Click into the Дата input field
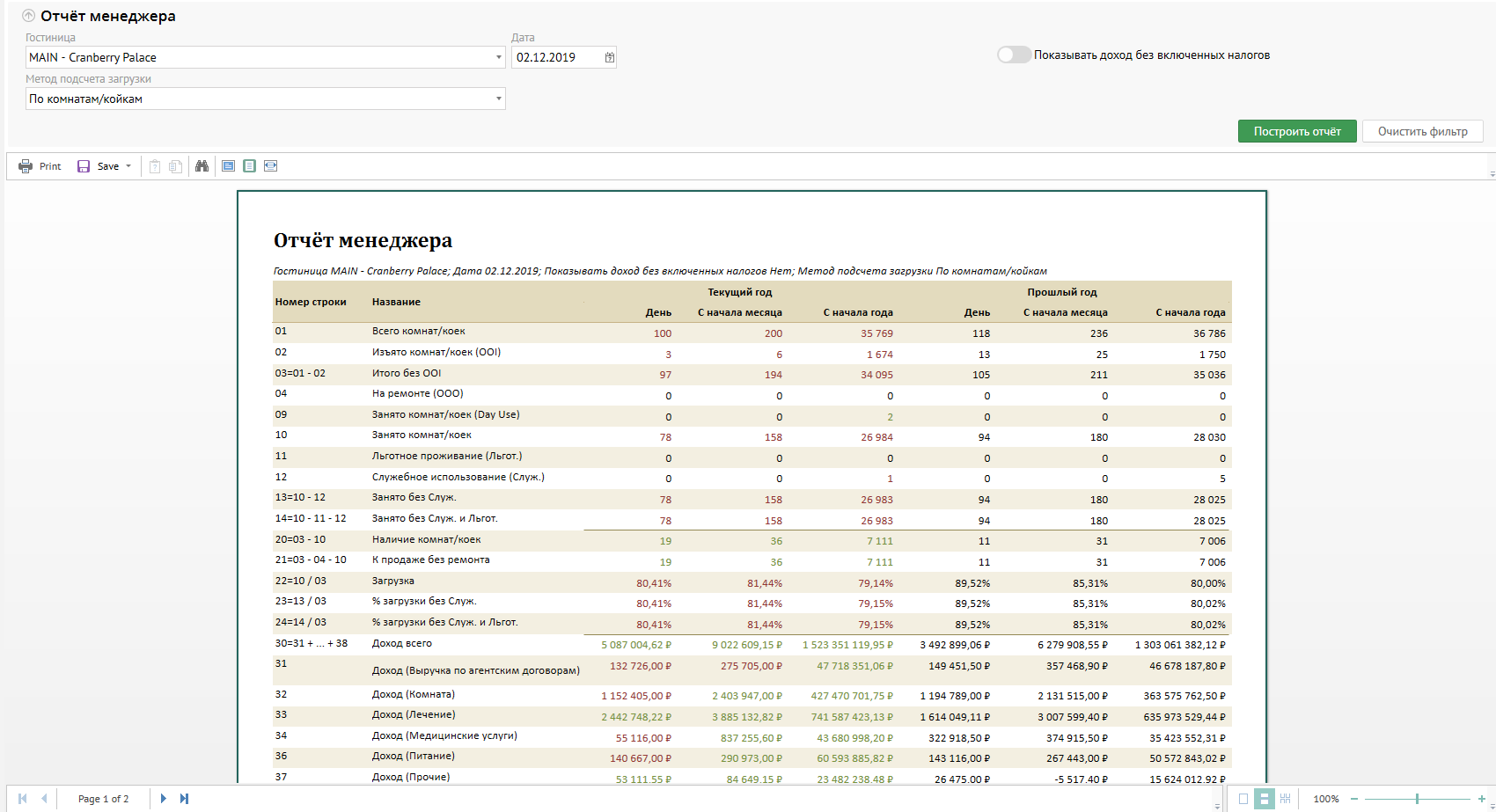The width and height of the screenshot is (1496, 812). pos(556,57)
